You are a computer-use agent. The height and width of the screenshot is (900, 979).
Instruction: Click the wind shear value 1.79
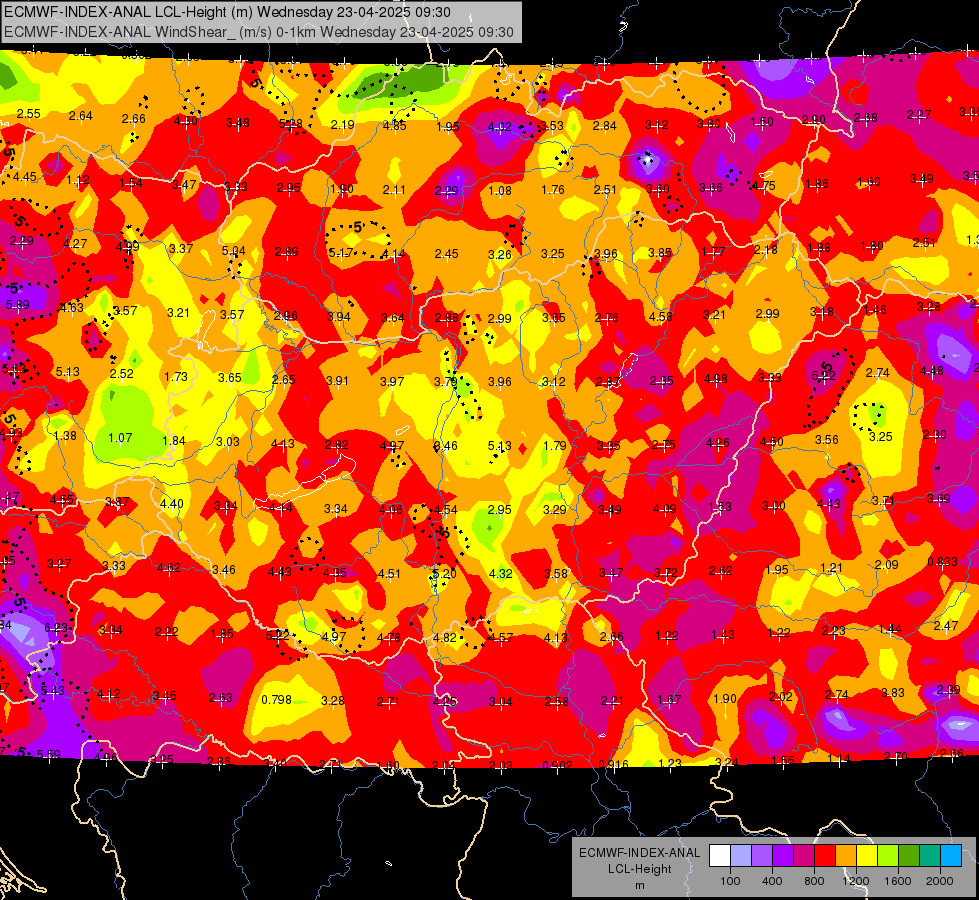pos(555,445)
